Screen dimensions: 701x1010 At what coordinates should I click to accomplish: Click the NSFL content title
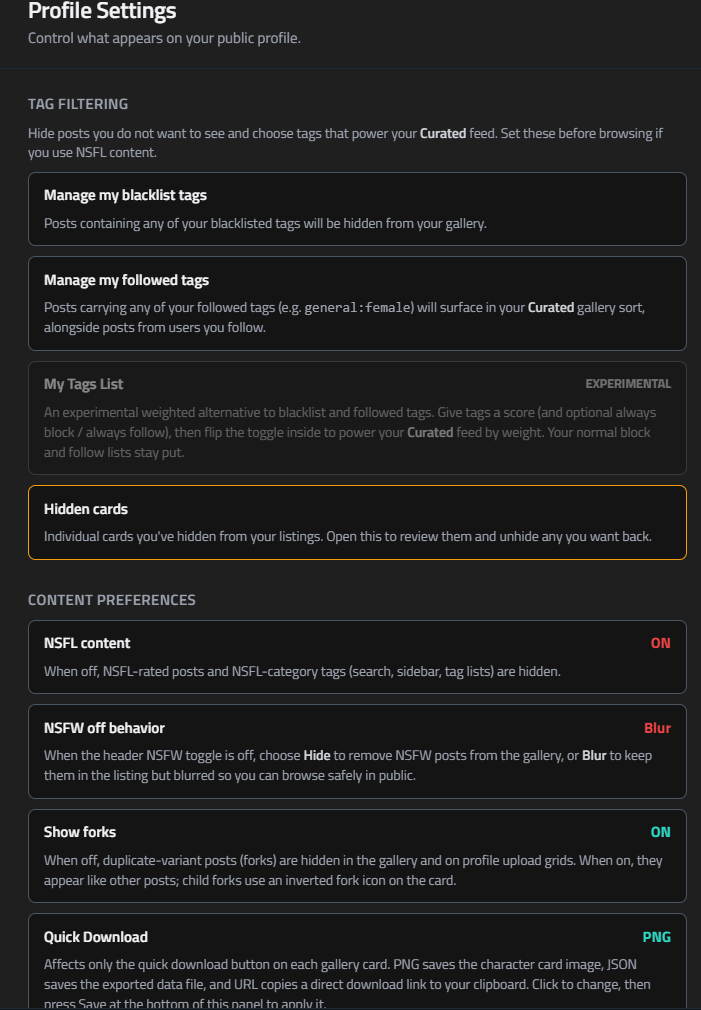pos(87,643)
